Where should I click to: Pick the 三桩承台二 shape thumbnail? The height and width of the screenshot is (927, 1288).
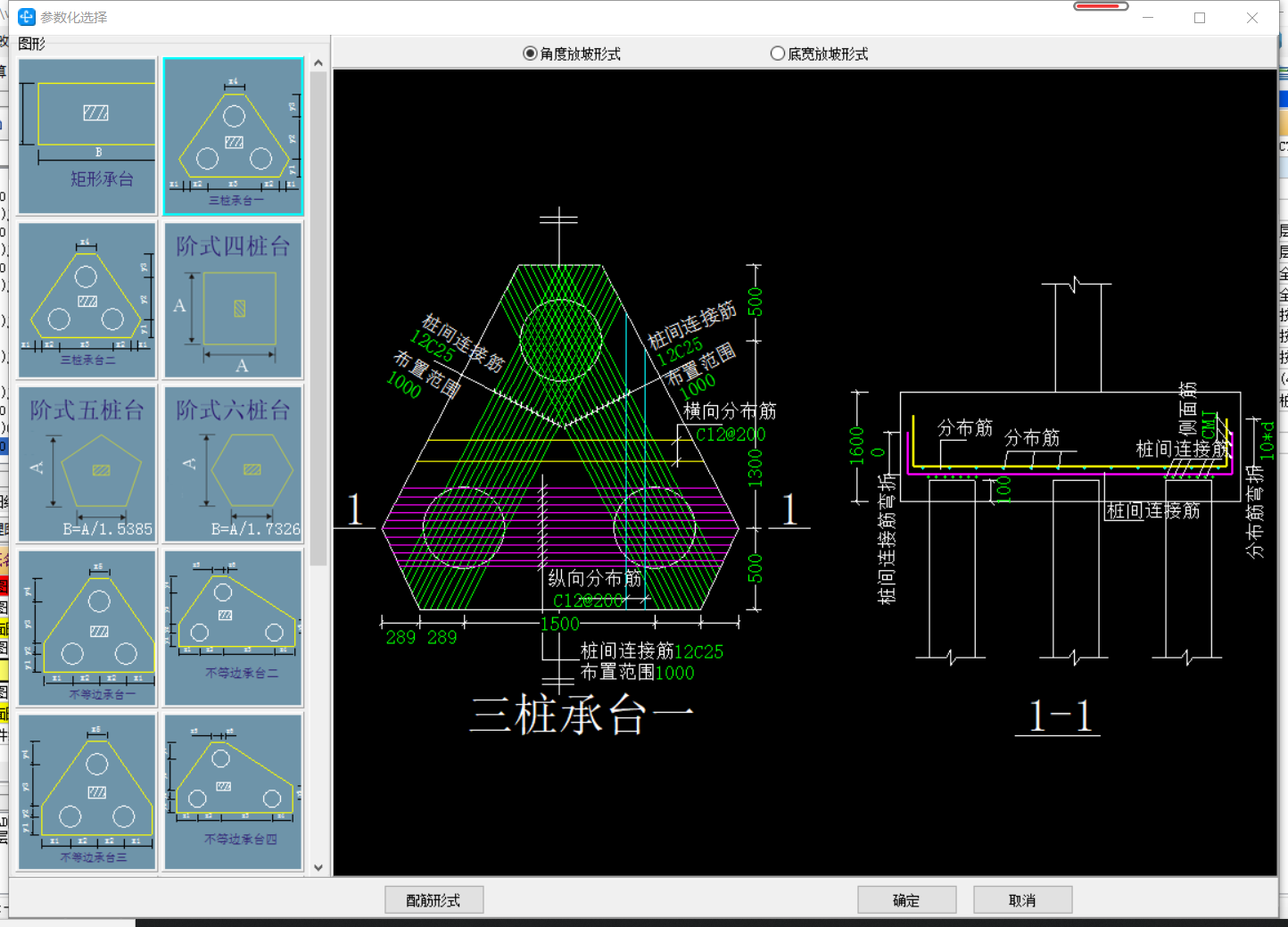pyautogui.click(x=87, y=301)
